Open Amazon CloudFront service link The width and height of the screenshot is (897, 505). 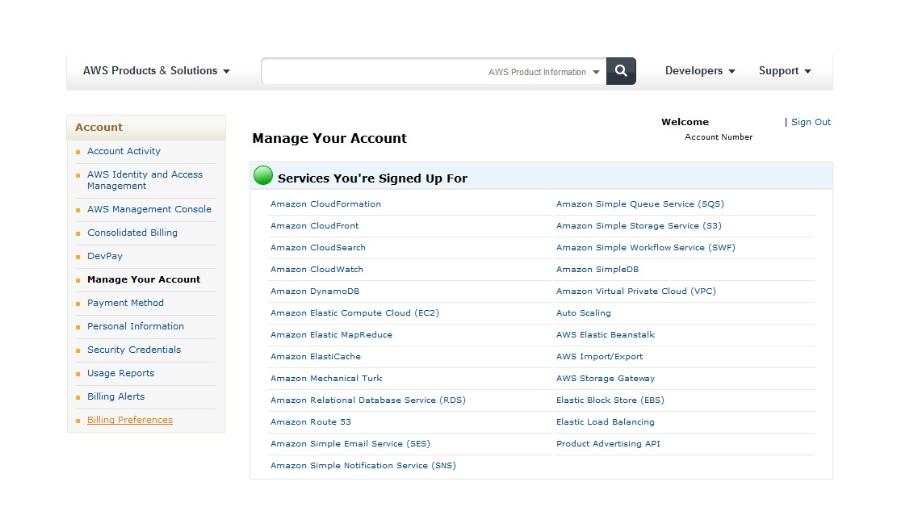(315, 226)
